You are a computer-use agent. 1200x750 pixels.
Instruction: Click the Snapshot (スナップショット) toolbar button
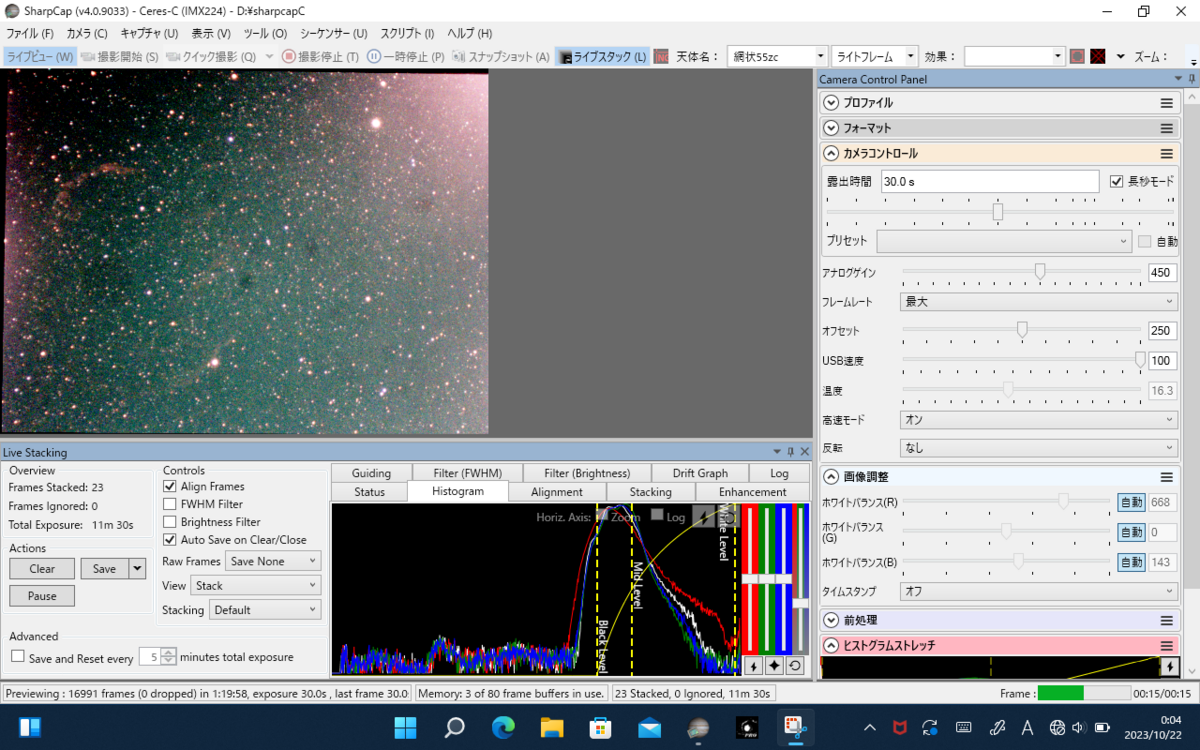502,57
